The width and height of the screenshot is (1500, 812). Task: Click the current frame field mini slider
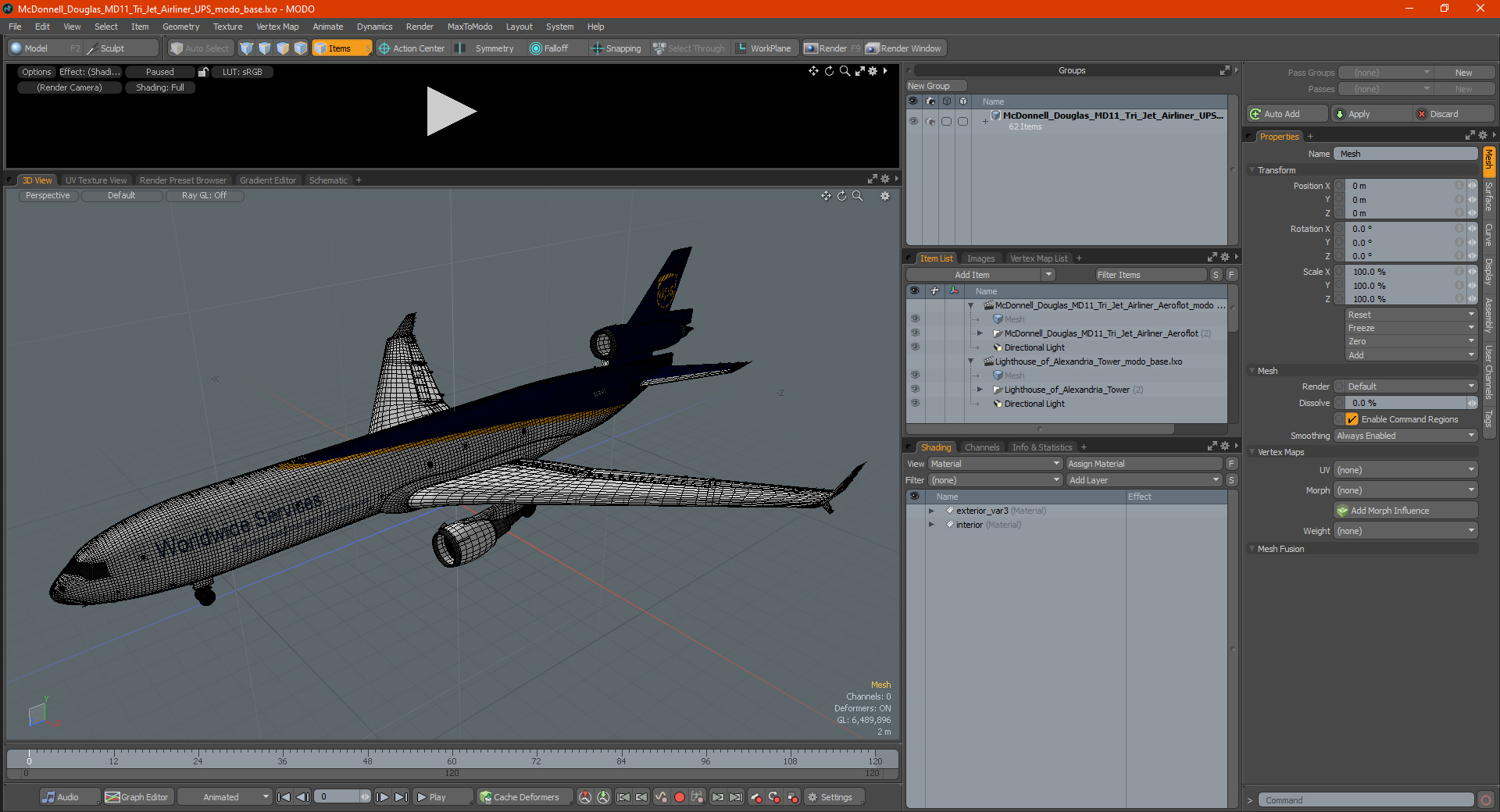coord(365,797)
